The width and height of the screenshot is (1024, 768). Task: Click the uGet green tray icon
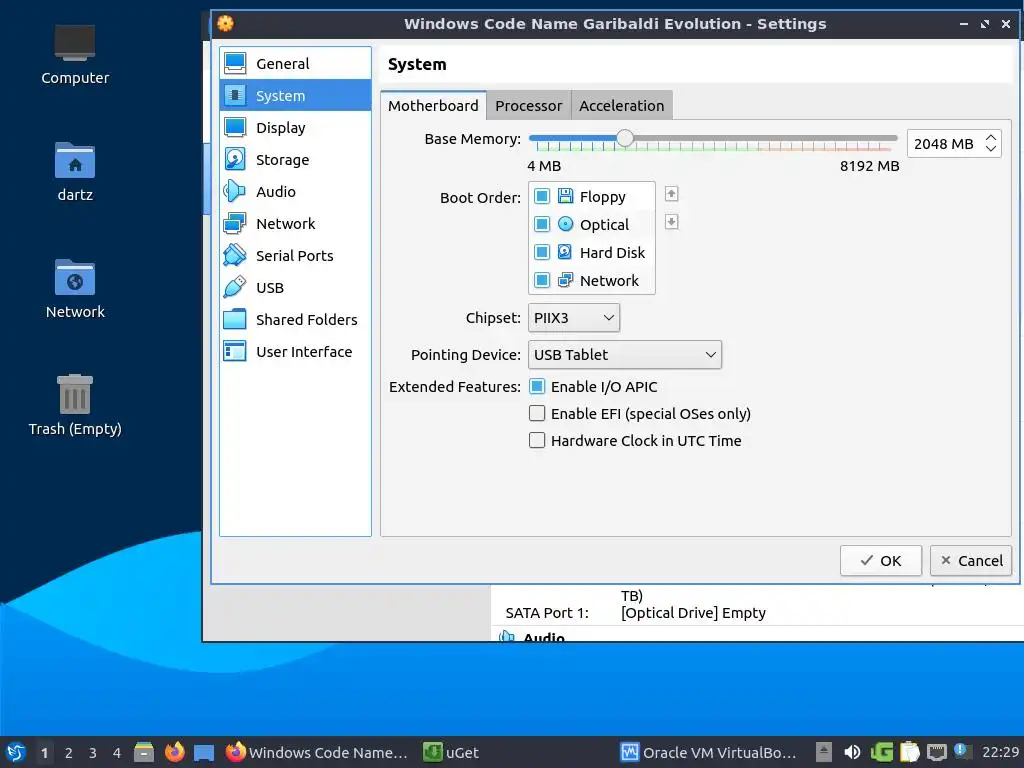pos(881,752)
